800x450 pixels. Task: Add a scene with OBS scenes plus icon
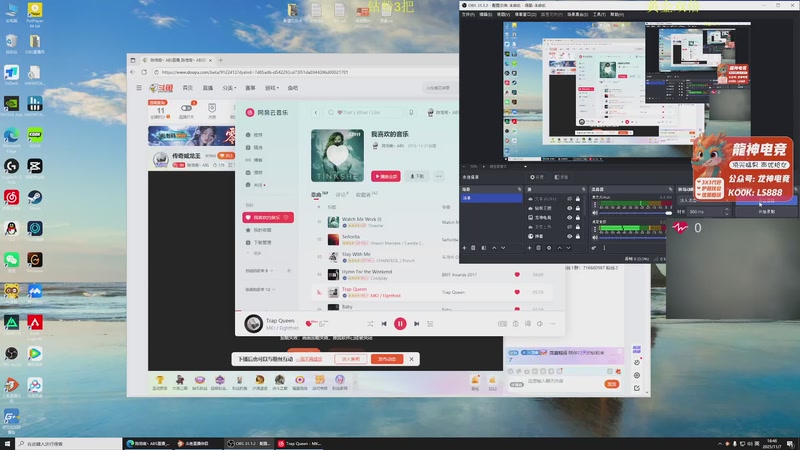pos(464,248)
